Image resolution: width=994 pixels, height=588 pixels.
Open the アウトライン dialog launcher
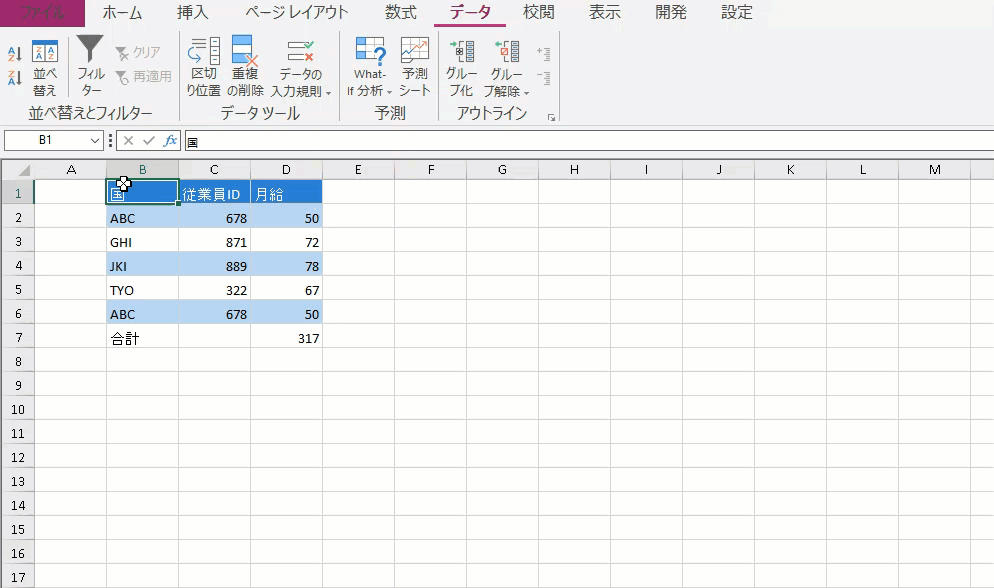click(x=551, y=118)
